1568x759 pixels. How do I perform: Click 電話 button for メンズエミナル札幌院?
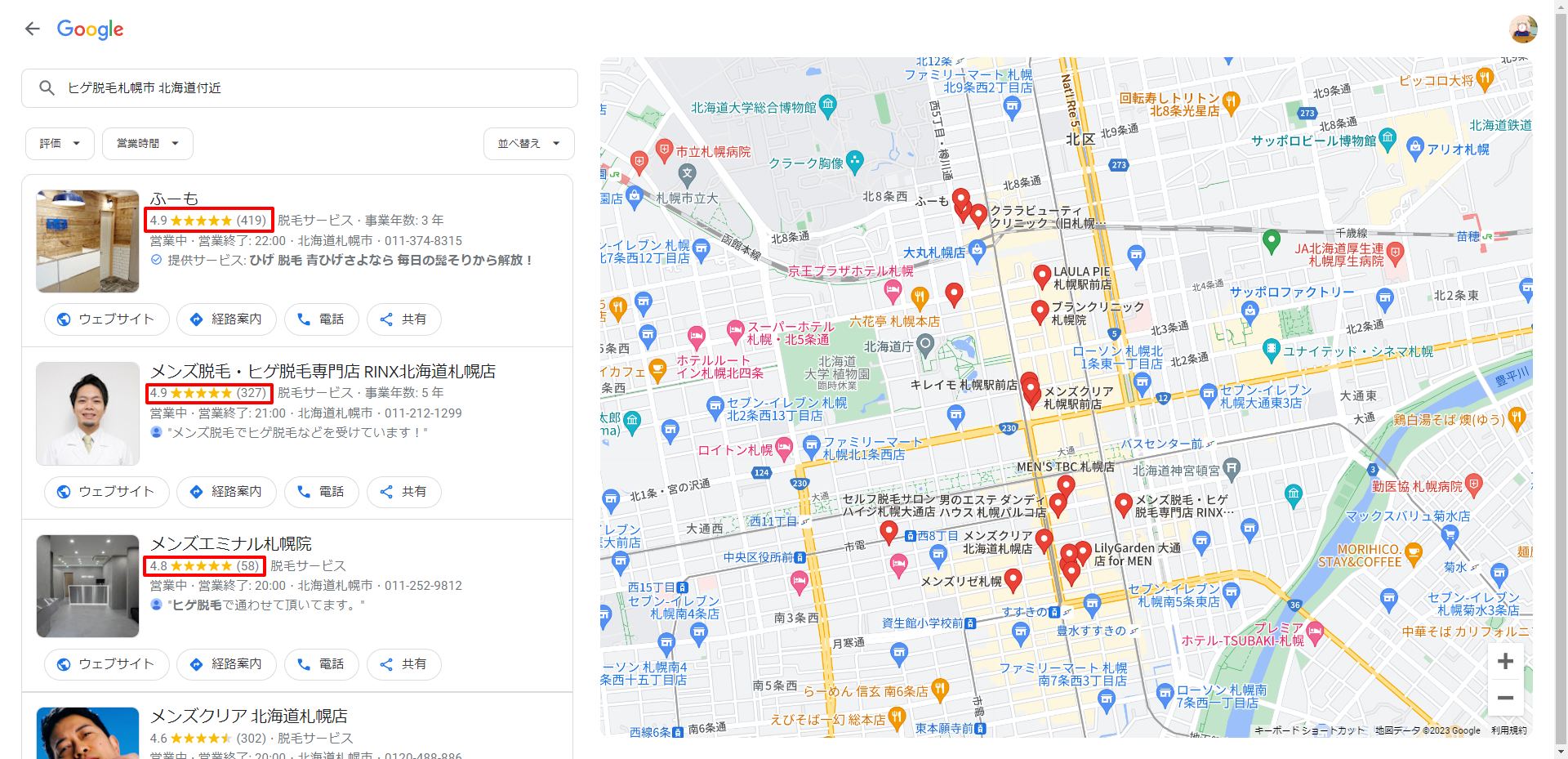pyautogui.click(x=322, y=664)
